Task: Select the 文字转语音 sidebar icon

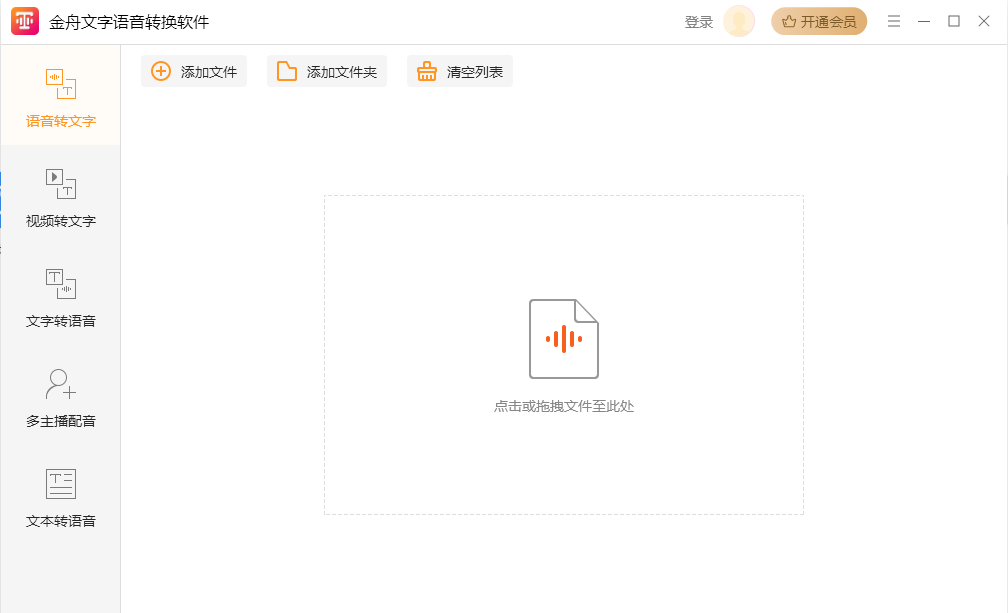Action: pos(60,284)
